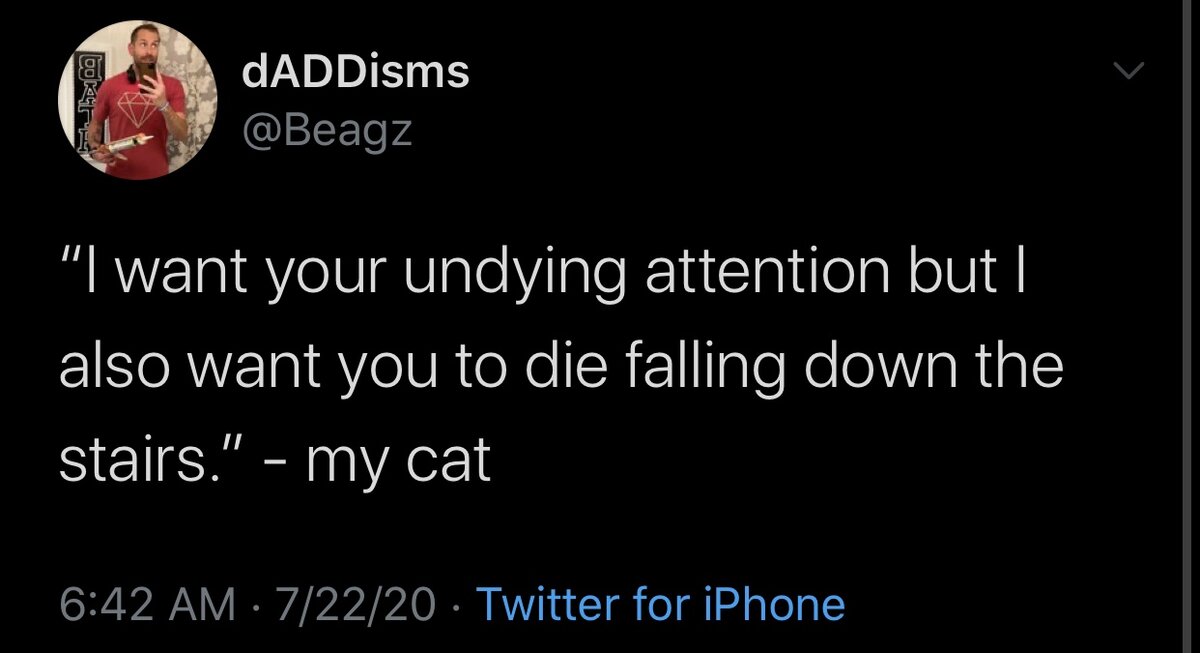This screenshot has width=1200, height=653.
Task: Click the display name dADDisms
Action: 355,70
